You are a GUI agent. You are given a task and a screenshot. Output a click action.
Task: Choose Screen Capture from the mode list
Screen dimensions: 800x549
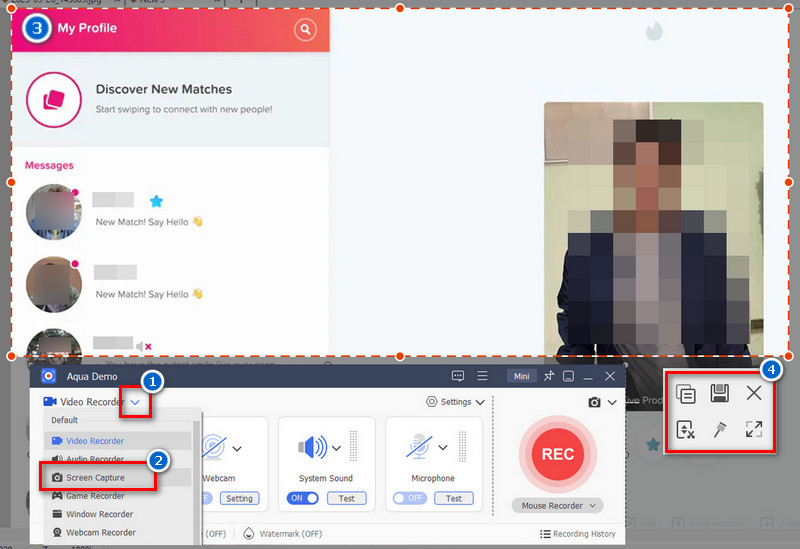pyautogui.click(x=96, y=478)
